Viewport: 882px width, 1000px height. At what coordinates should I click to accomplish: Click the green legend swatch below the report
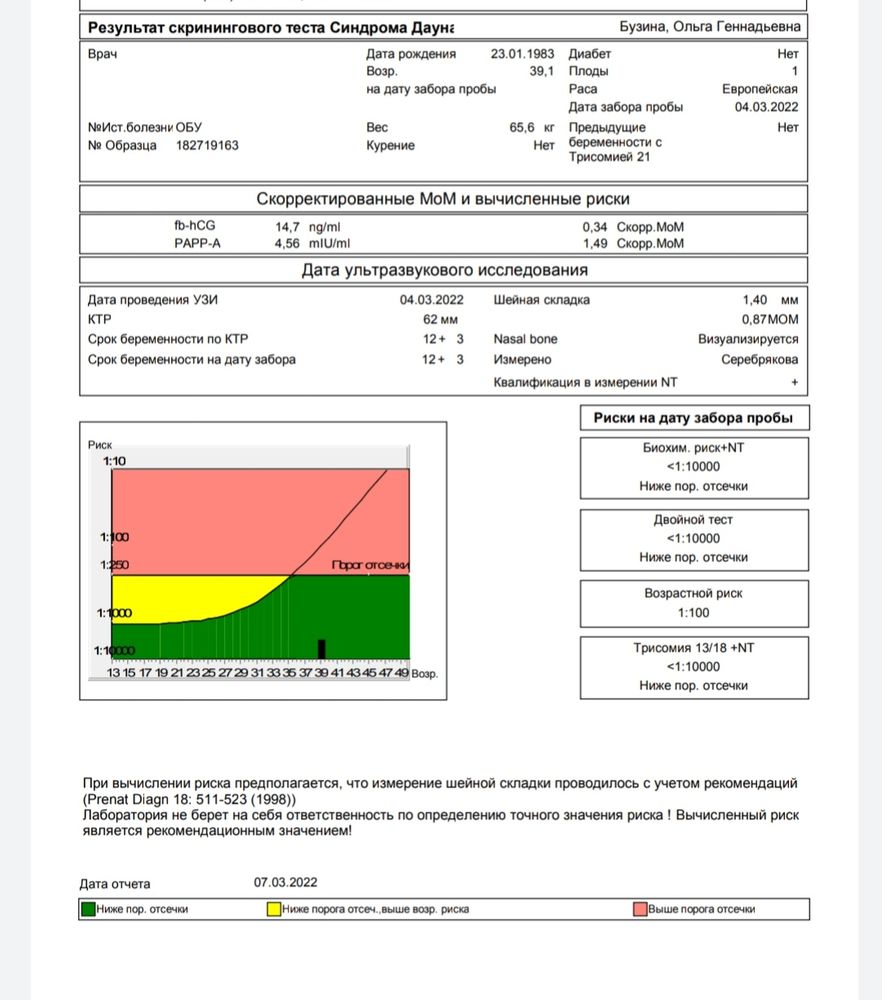tap(89, 909)
